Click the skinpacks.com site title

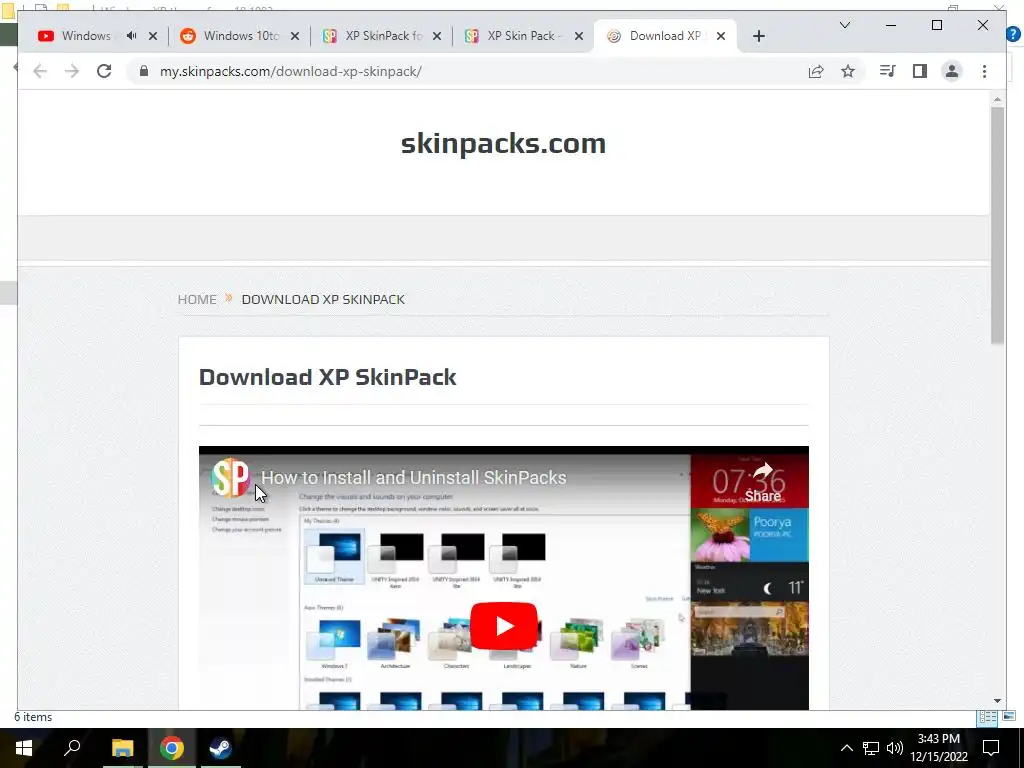[503, 144]
